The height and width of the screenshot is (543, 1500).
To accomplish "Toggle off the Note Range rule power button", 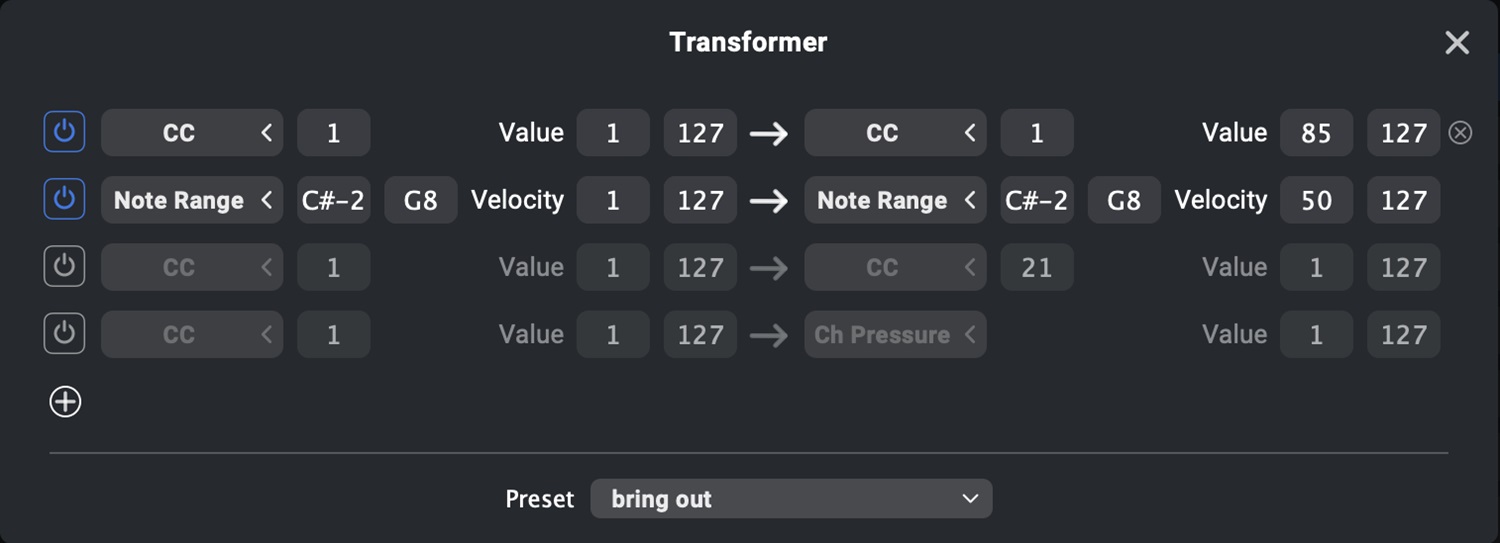I will (64, 200).
